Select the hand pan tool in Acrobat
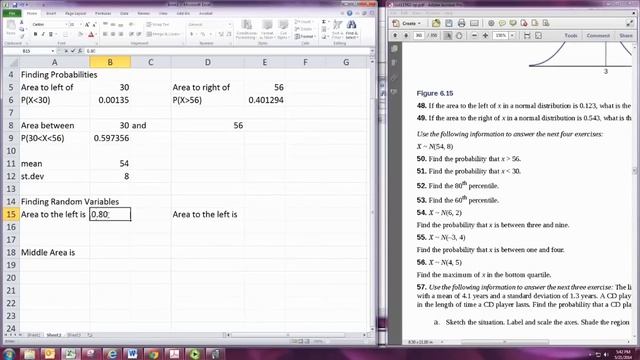 [459, 36]
